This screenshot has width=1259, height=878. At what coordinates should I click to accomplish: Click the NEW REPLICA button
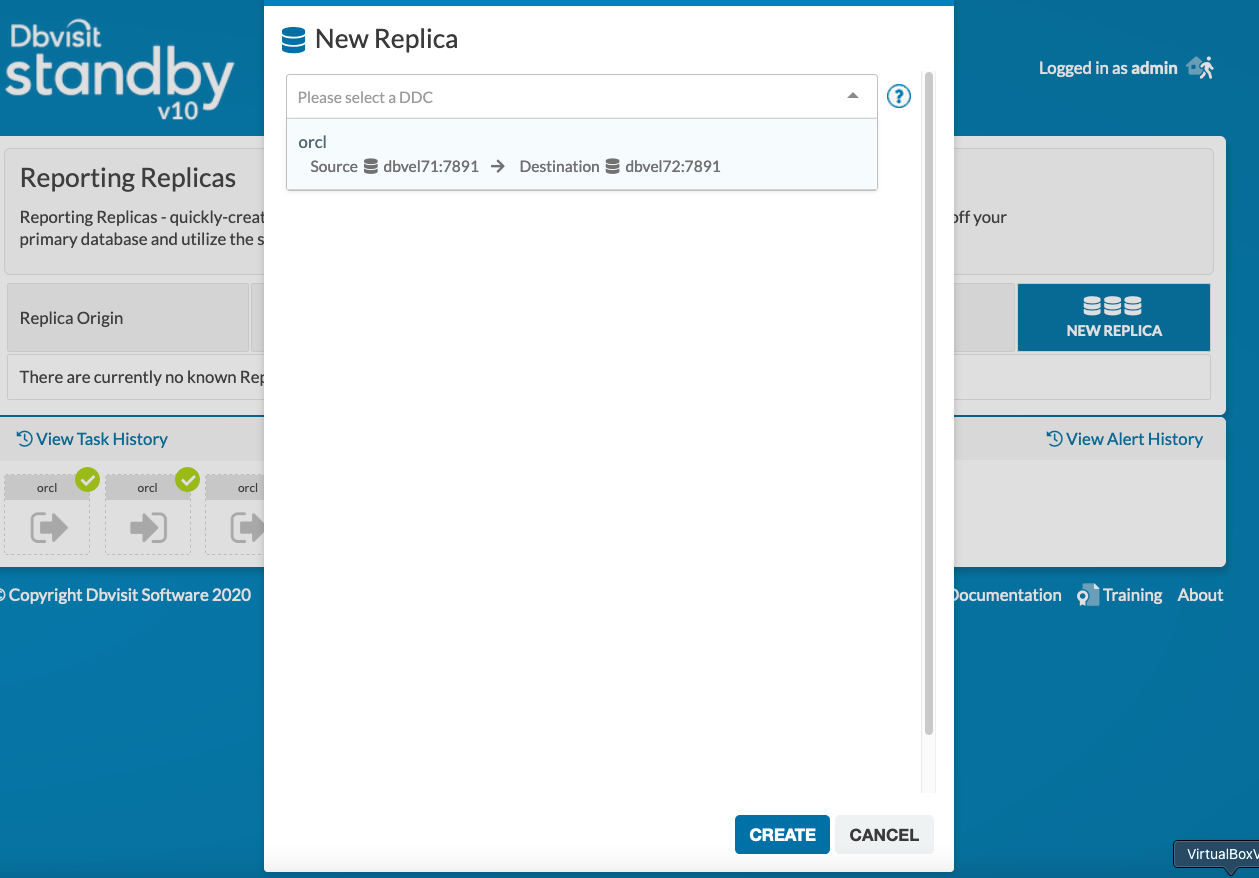click(x=1114, y=317)
